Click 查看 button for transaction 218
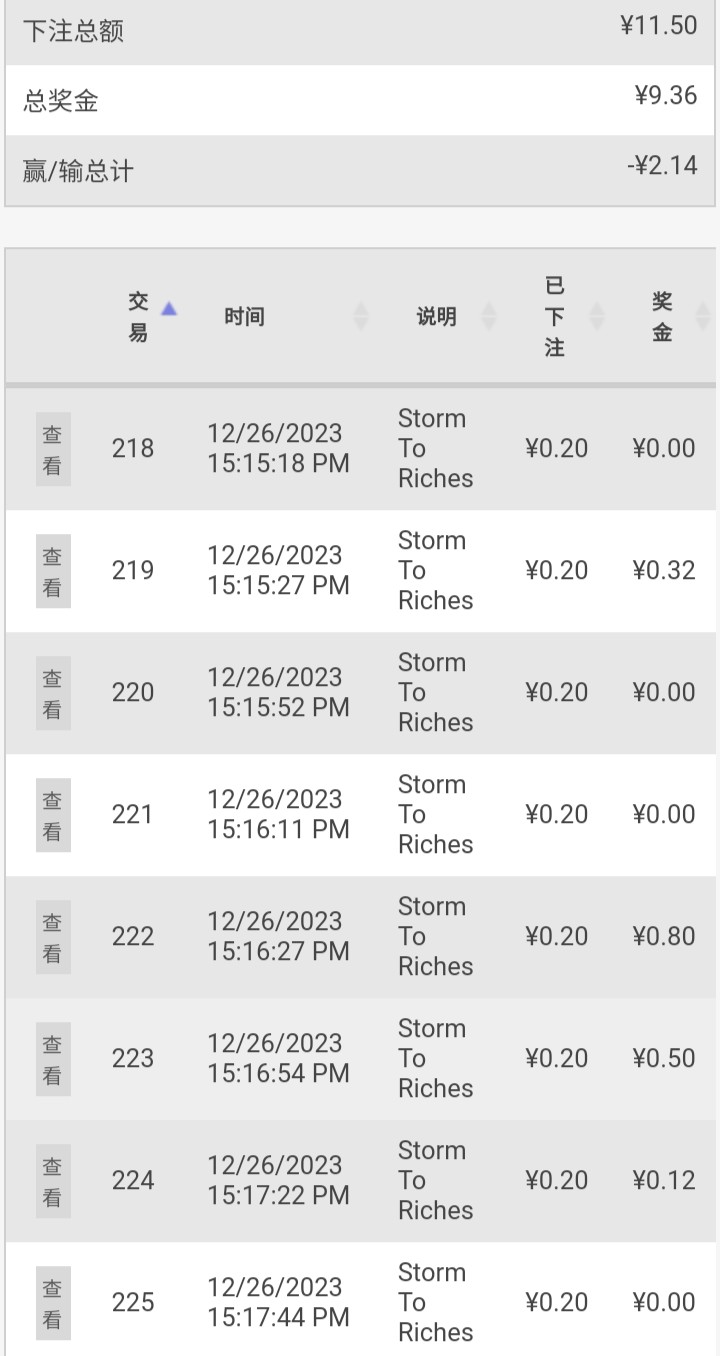720x1356 pixels. point(53,449)
